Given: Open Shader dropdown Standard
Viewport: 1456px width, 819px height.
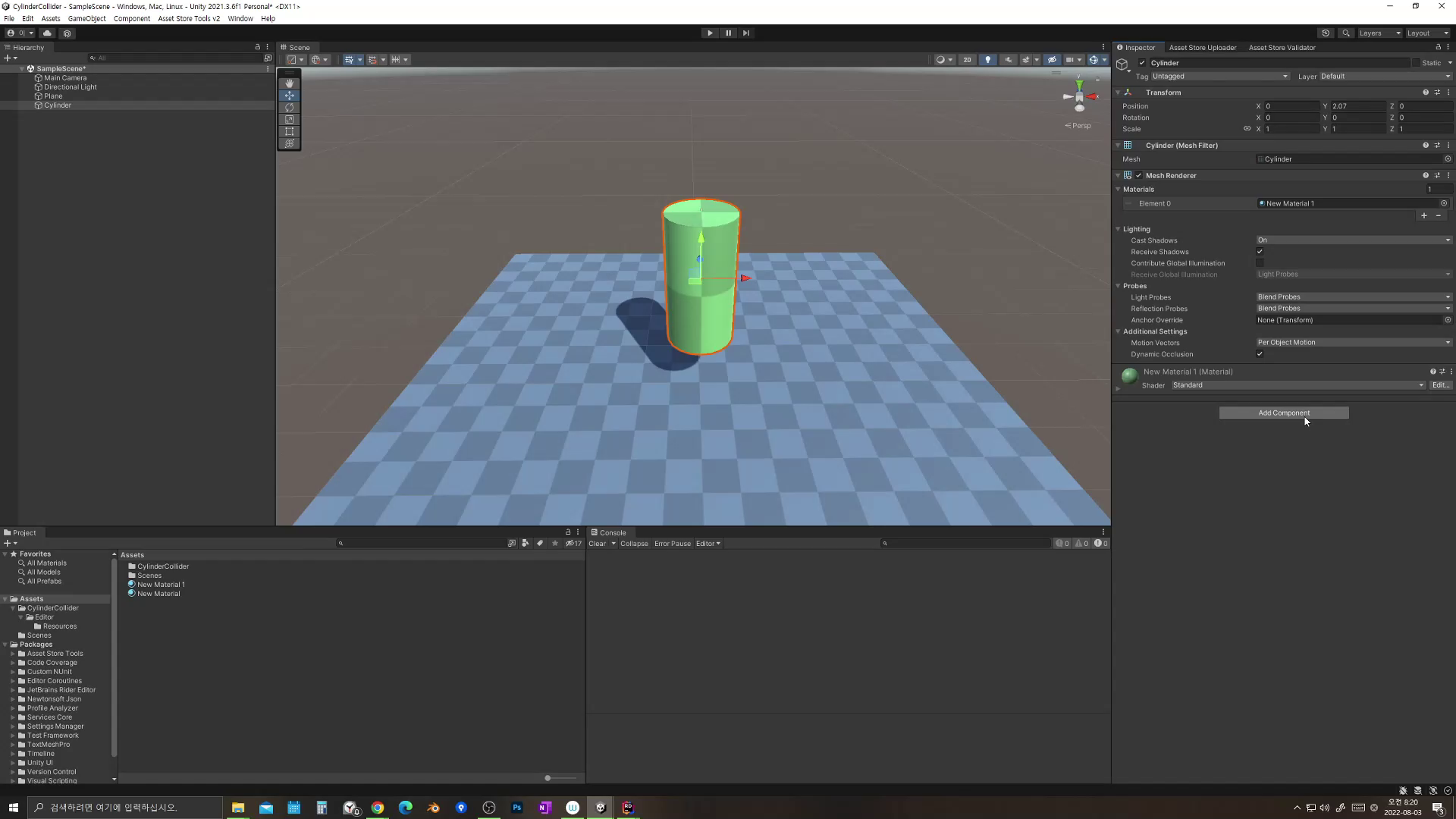Looking at the screenshot, I should coord(1298,385).
